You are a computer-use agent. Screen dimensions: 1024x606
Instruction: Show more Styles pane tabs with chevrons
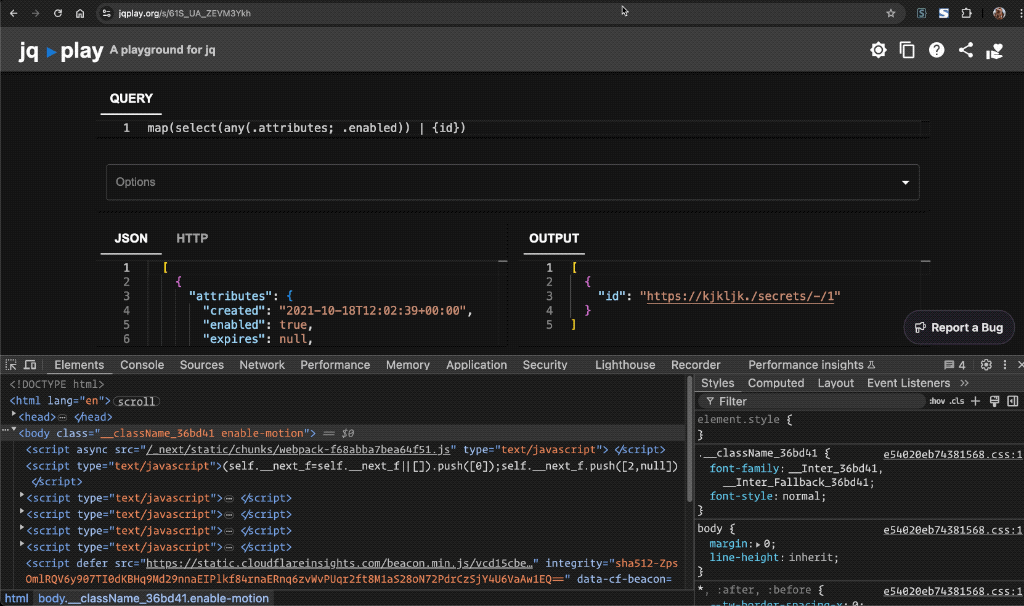tap(965, 383)
